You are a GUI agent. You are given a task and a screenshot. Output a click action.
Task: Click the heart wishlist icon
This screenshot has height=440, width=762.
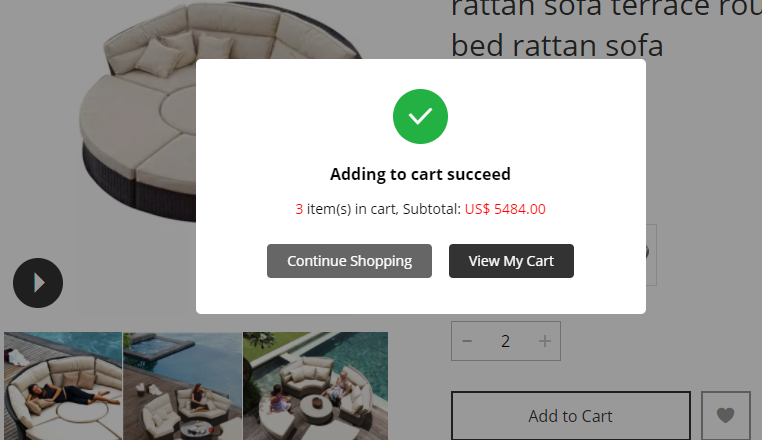click(x=725, y=415)
